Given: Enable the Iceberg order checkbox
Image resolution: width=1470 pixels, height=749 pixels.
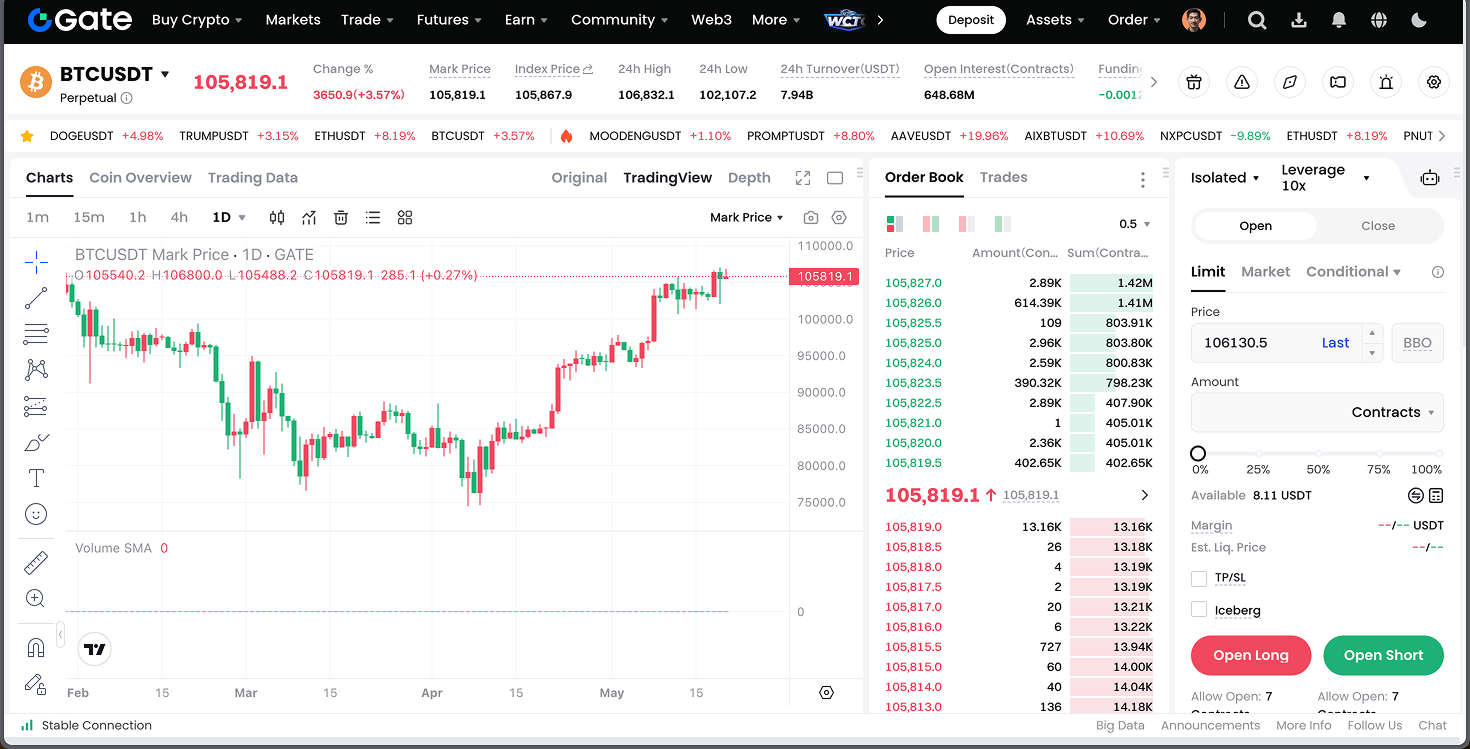Looking at the screenshot, I should 1199,610.
